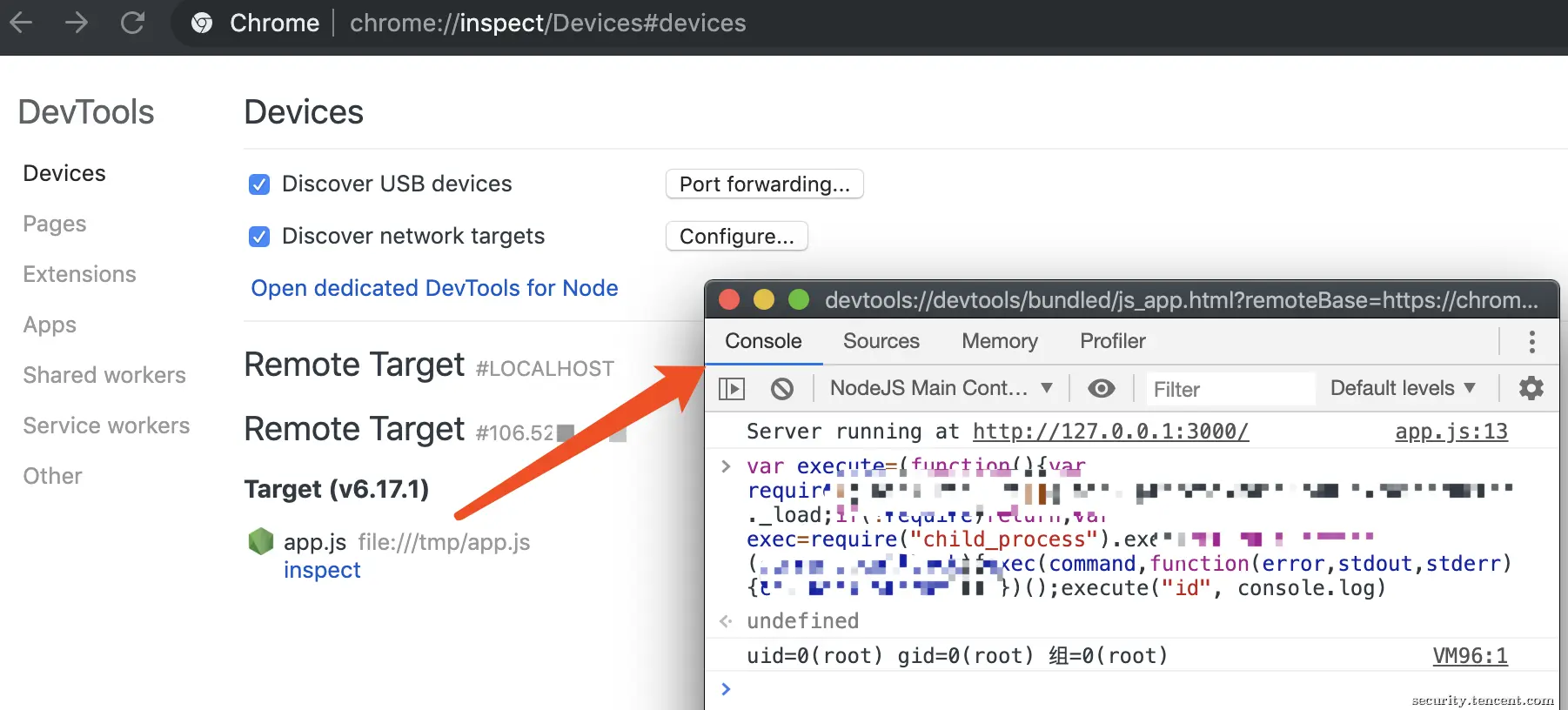Click the Target (v6.17.1) heading
The width and height of the screenshot is (1568, 710).
[337, 489]
